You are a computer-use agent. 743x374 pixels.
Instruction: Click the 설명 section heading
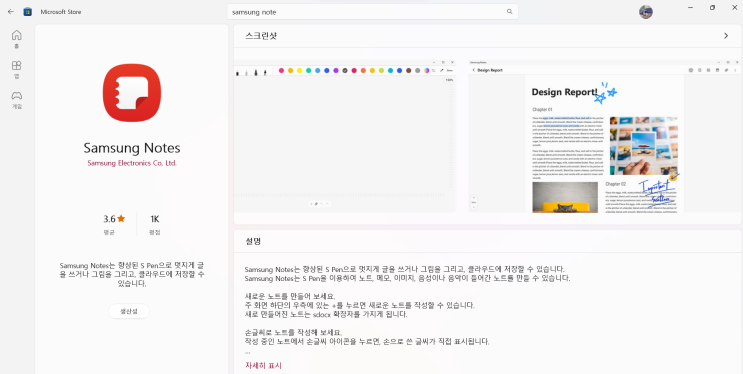(253, 241)
